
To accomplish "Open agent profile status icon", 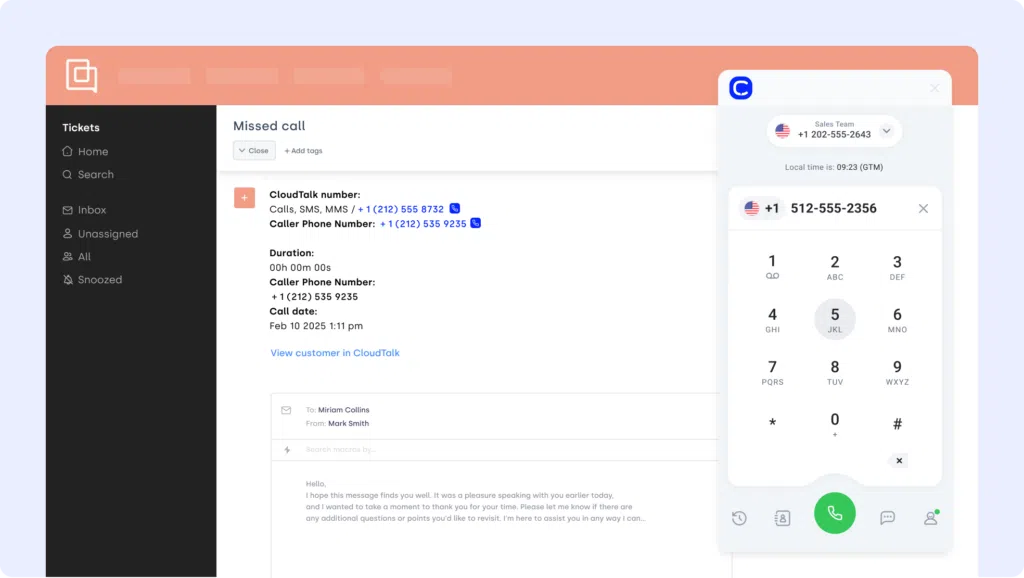I will point(931,518).
